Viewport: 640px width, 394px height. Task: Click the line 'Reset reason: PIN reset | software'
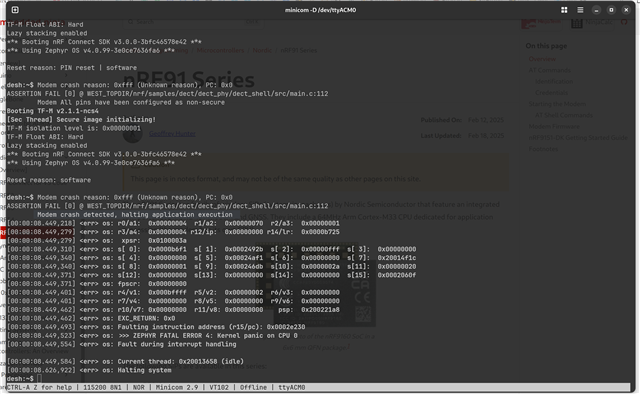[x=72, y=68]
